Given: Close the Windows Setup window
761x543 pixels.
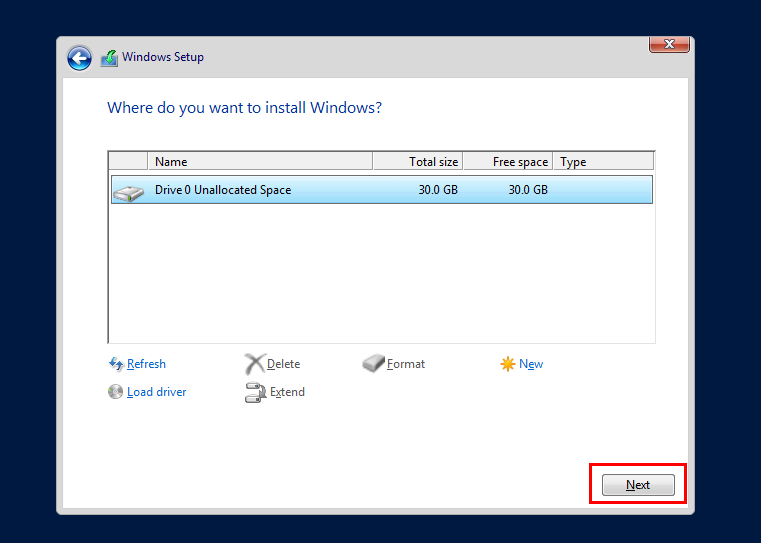Looking at the screenshot, I should point(669,44).
